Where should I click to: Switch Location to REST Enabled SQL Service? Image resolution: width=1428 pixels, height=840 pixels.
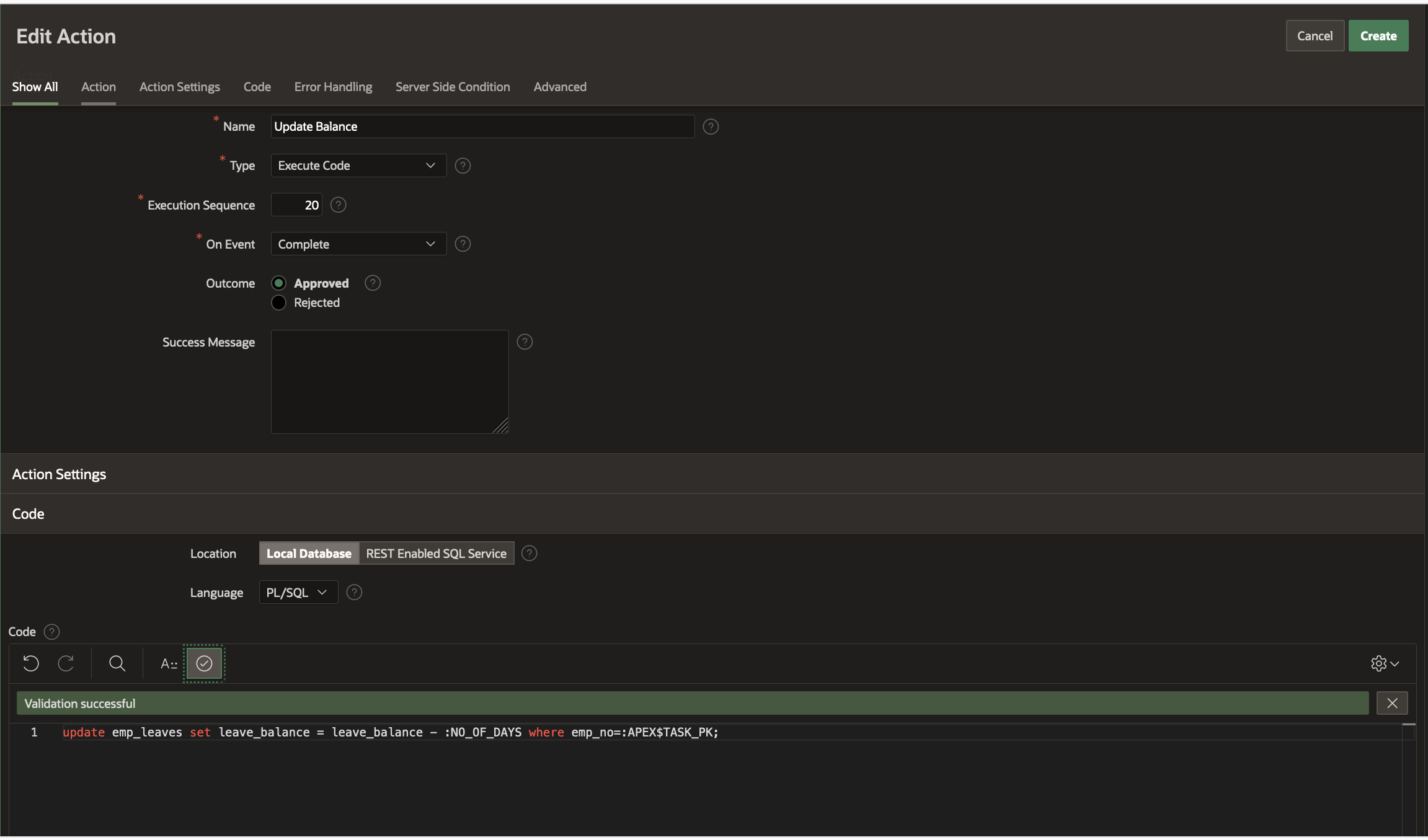point(436,554)
